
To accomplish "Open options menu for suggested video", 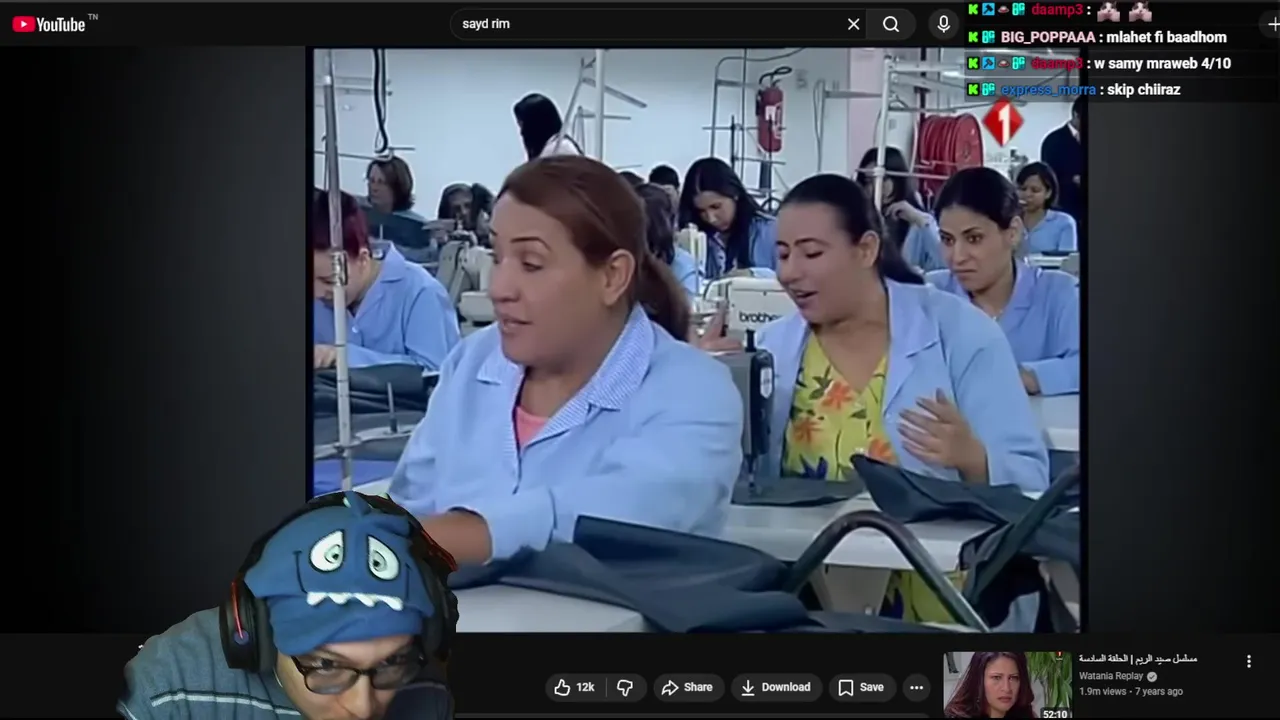I will coord(1248,661).
